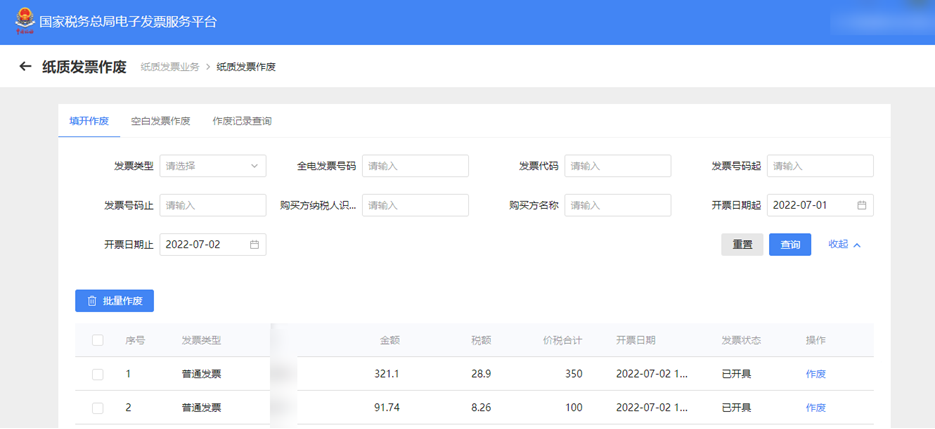
Task: Click total cell 350
Action: point(574,374)
